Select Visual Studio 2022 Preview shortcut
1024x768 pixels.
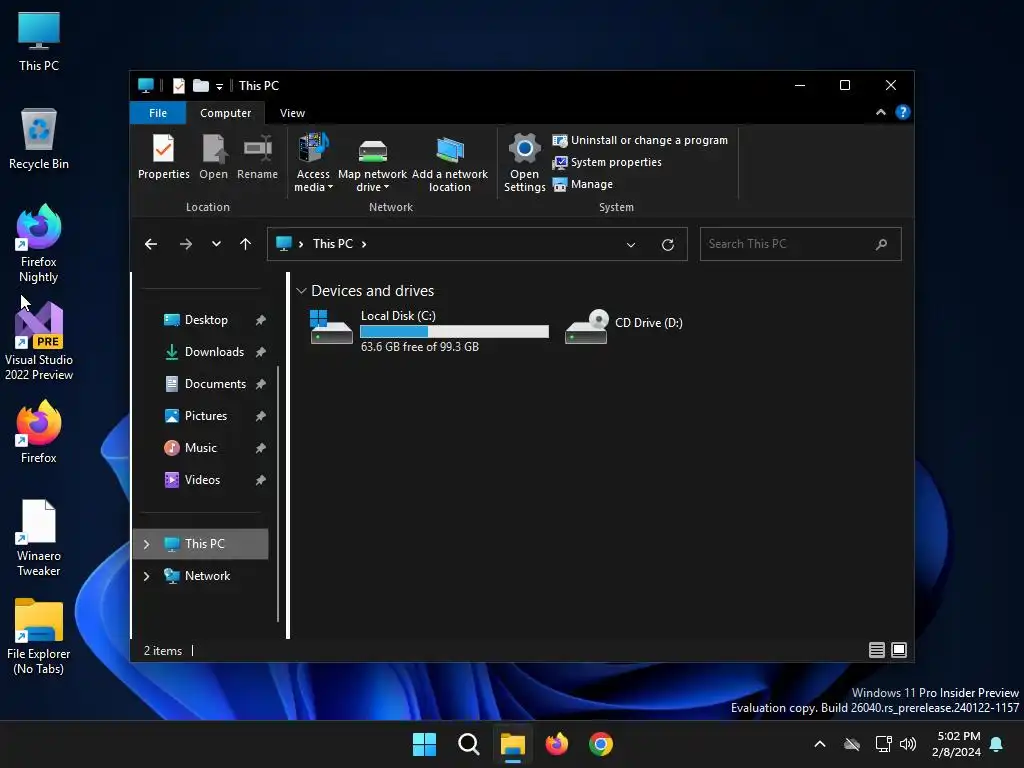(39, 341)
